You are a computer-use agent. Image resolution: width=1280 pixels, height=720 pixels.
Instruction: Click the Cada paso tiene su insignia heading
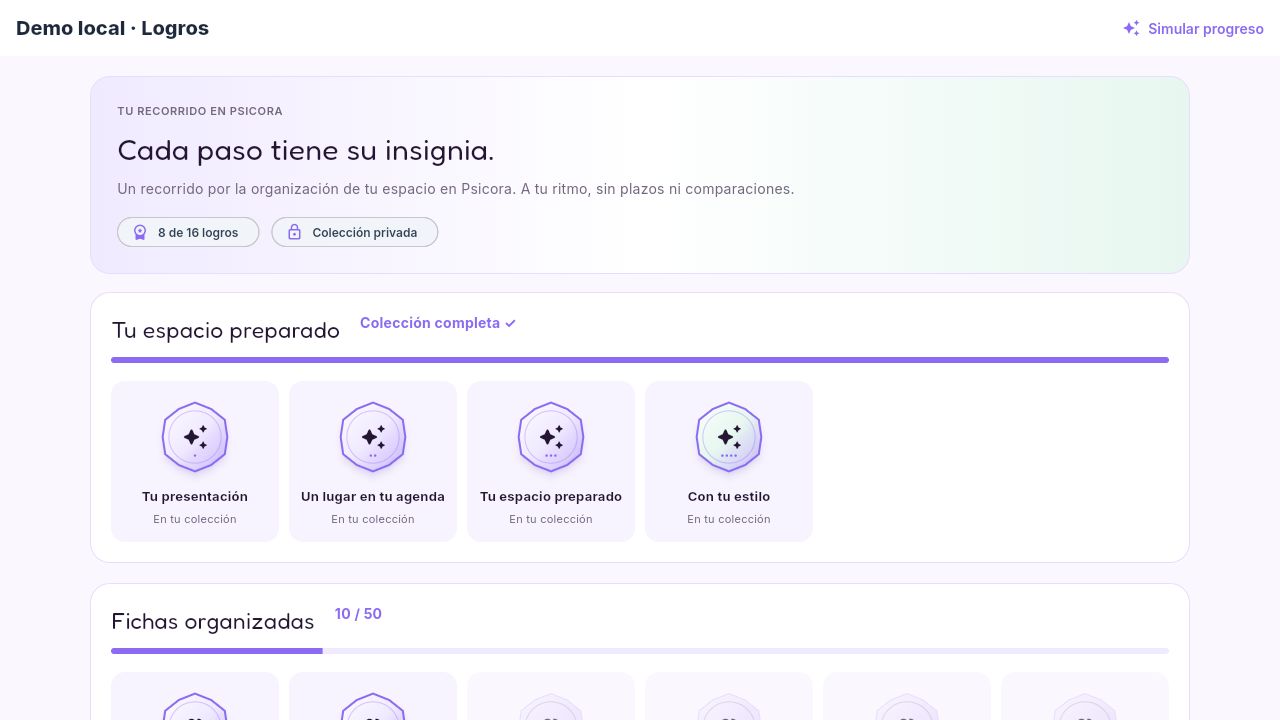point(306,151)
